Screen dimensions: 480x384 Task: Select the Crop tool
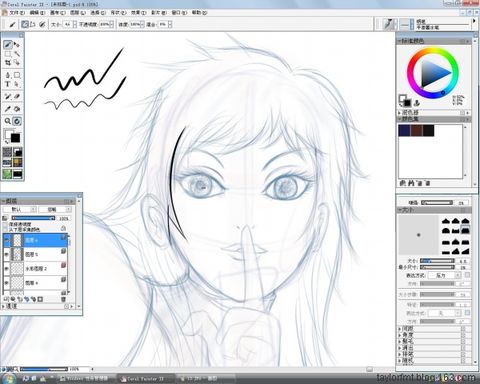(x=8, y=62)
